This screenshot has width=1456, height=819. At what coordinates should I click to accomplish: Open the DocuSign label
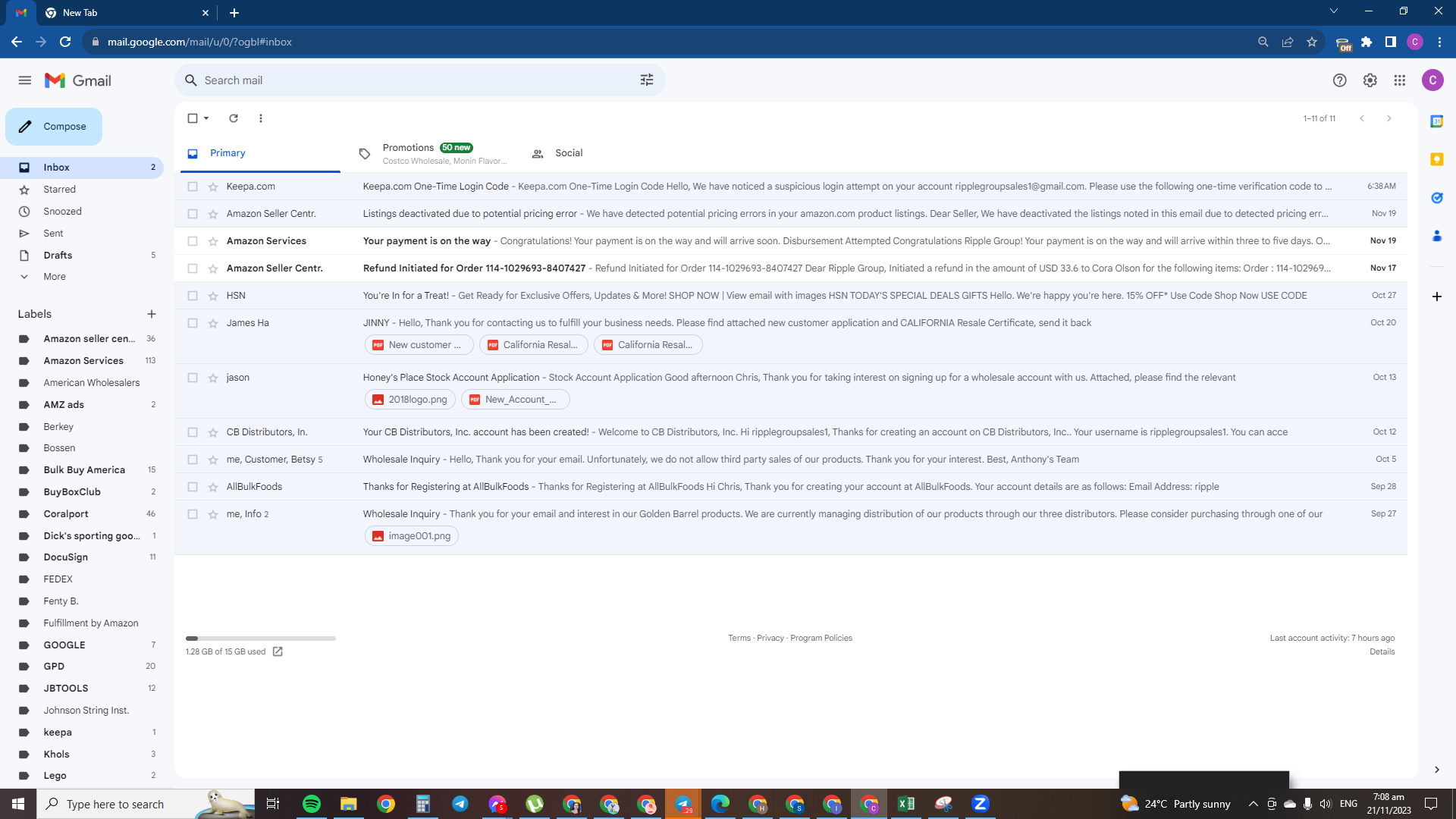[x=66, y=557]
